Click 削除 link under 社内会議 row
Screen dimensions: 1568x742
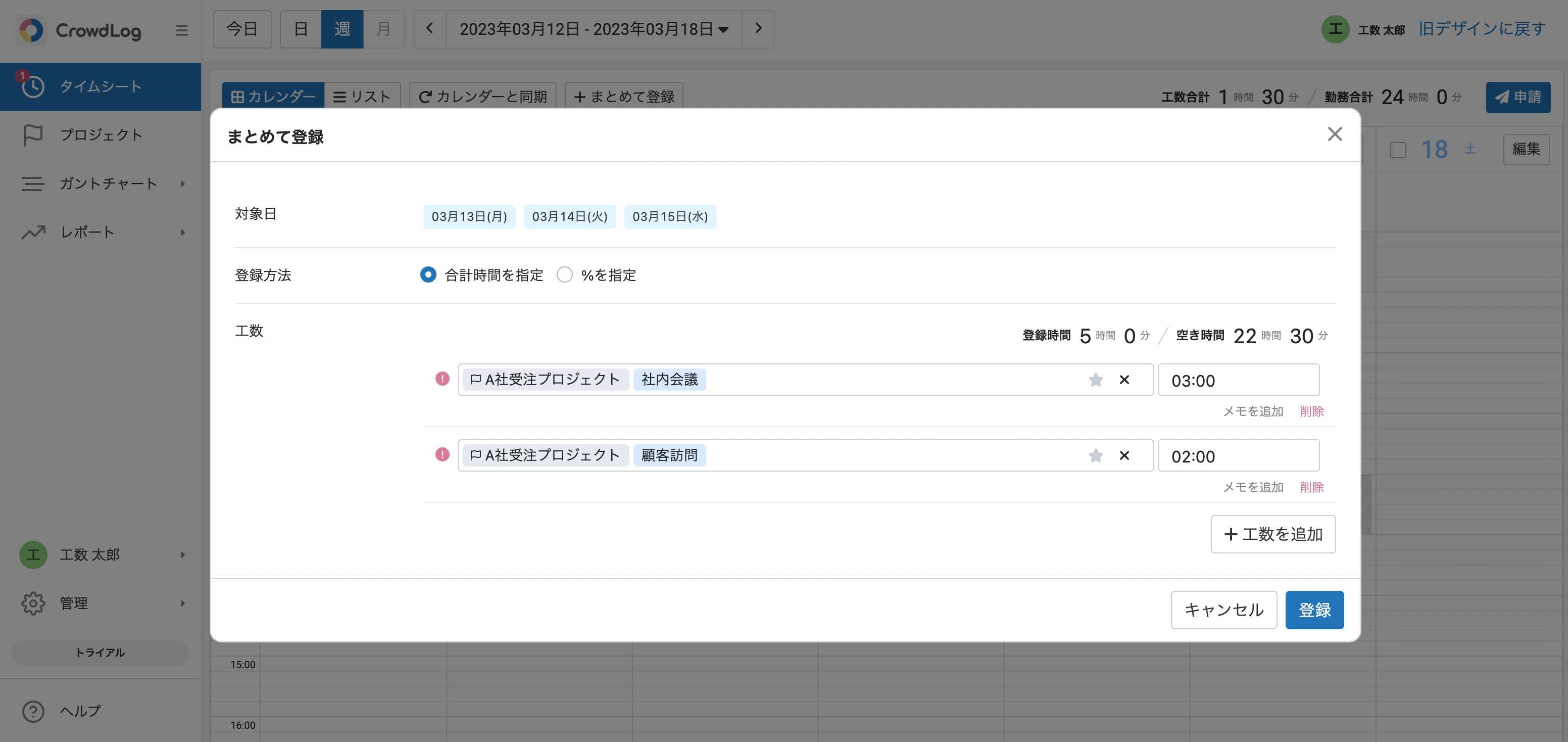coord(1311,411)
